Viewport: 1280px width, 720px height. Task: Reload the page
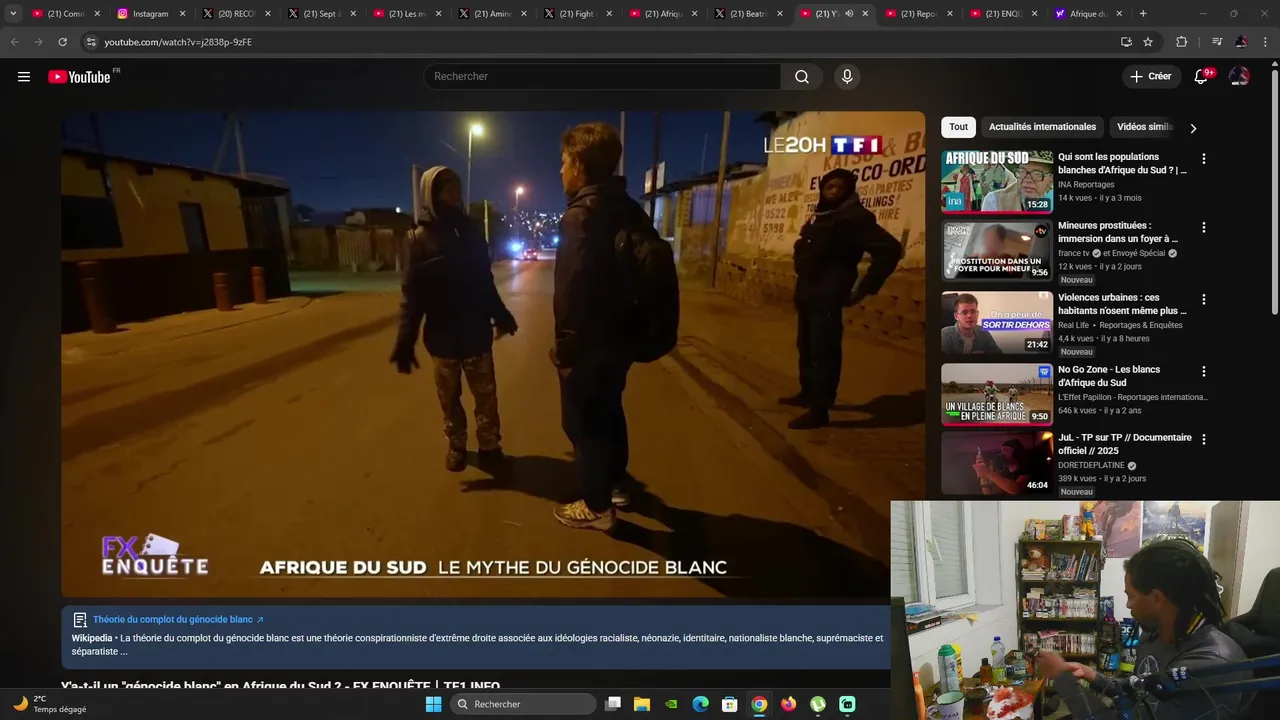(62, 42)
